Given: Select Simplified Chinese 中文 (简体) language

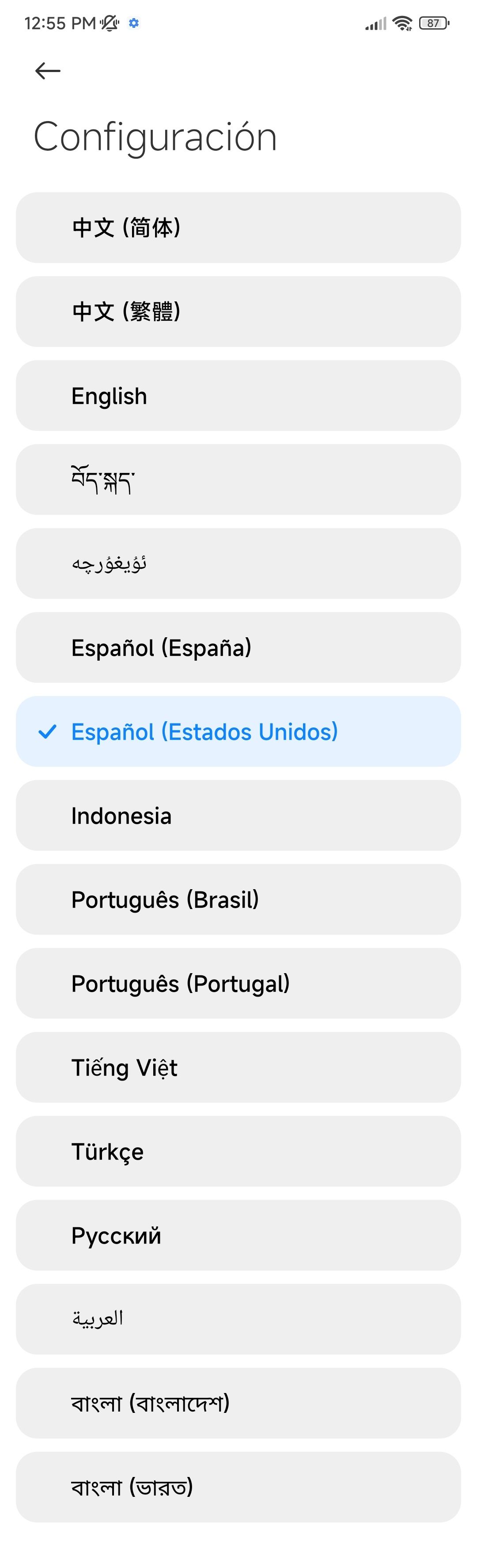Looking at the screenshot, I should click(238, 228).
